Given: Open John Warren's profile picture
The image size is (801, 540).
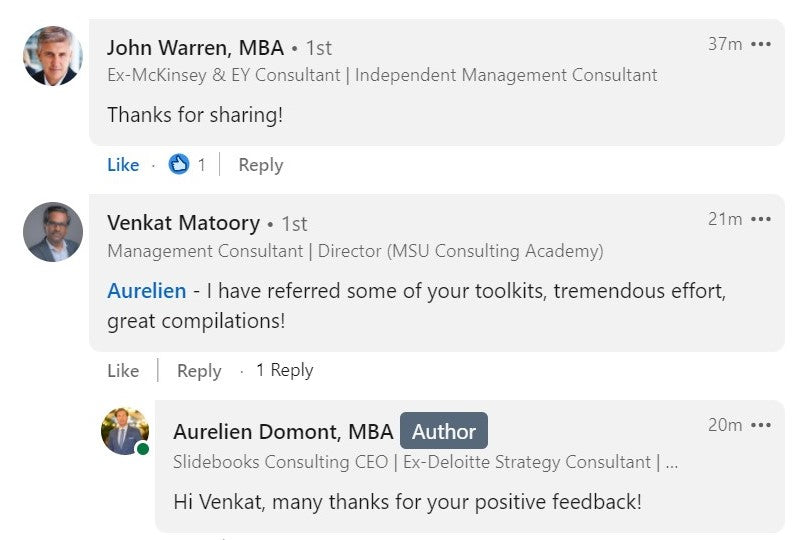Looking at the screenshot, I should (x=52, y=56).
